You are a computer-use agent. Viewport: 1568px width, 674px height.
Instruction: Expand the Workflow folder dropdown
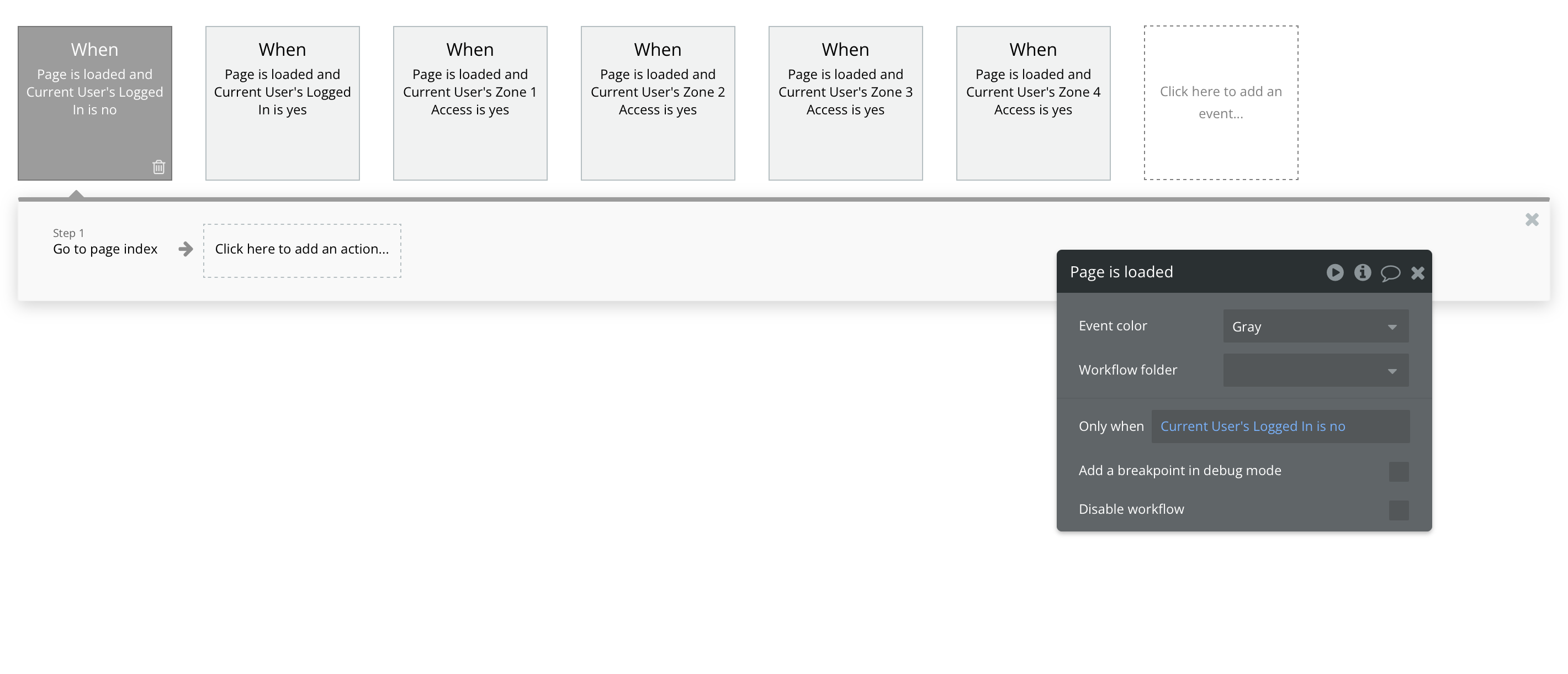coord(1315,370)
